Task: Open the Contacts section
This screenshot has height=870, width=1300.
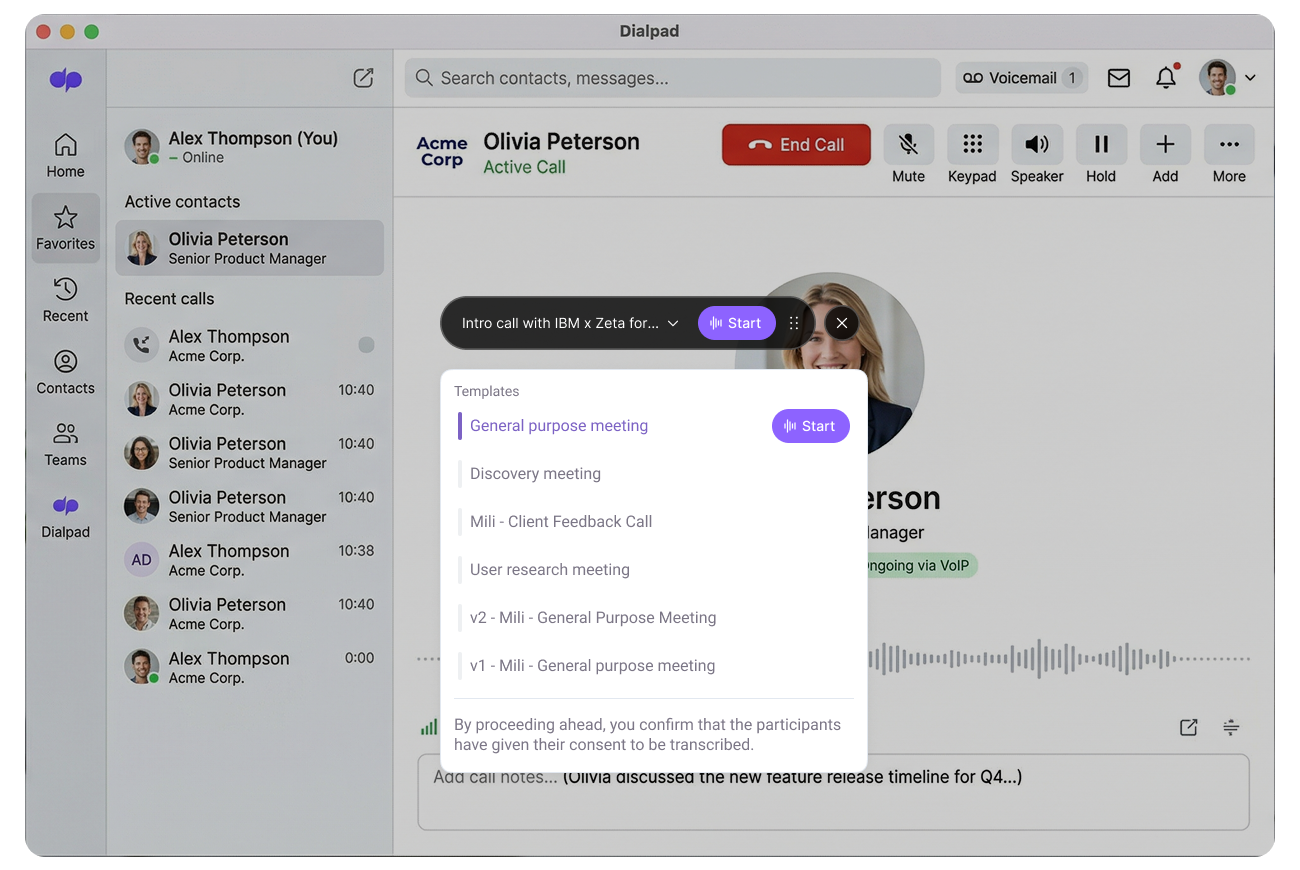Action: [65, 372]
